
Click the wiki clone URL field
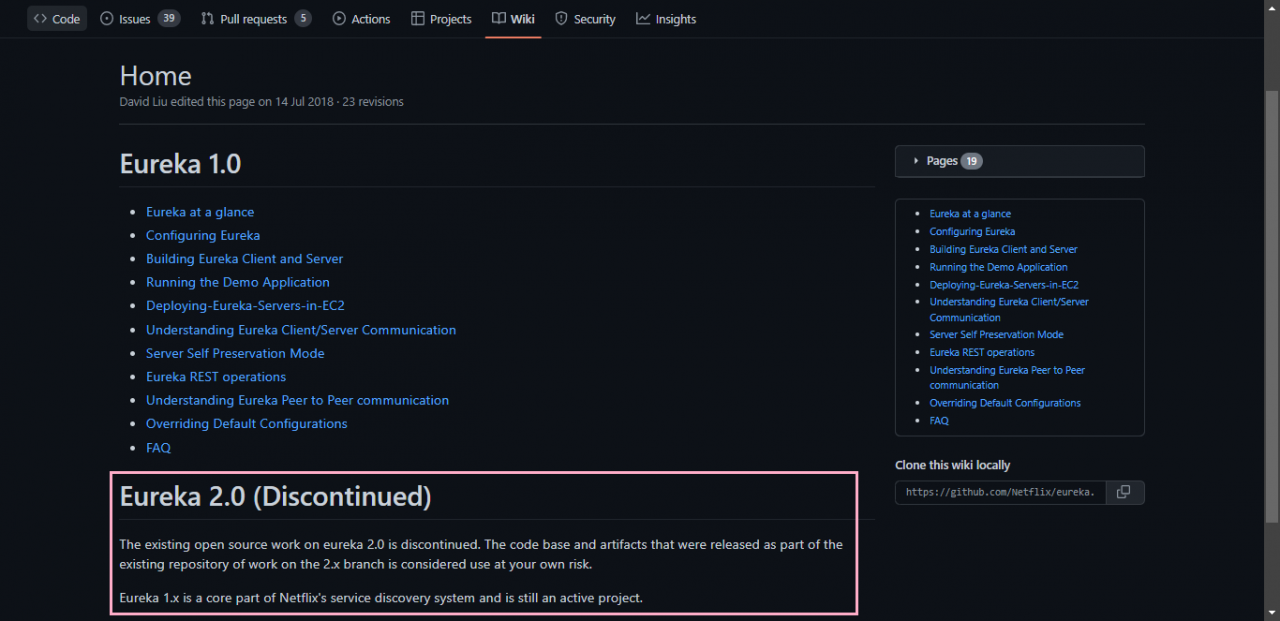tap(1000, 492)
